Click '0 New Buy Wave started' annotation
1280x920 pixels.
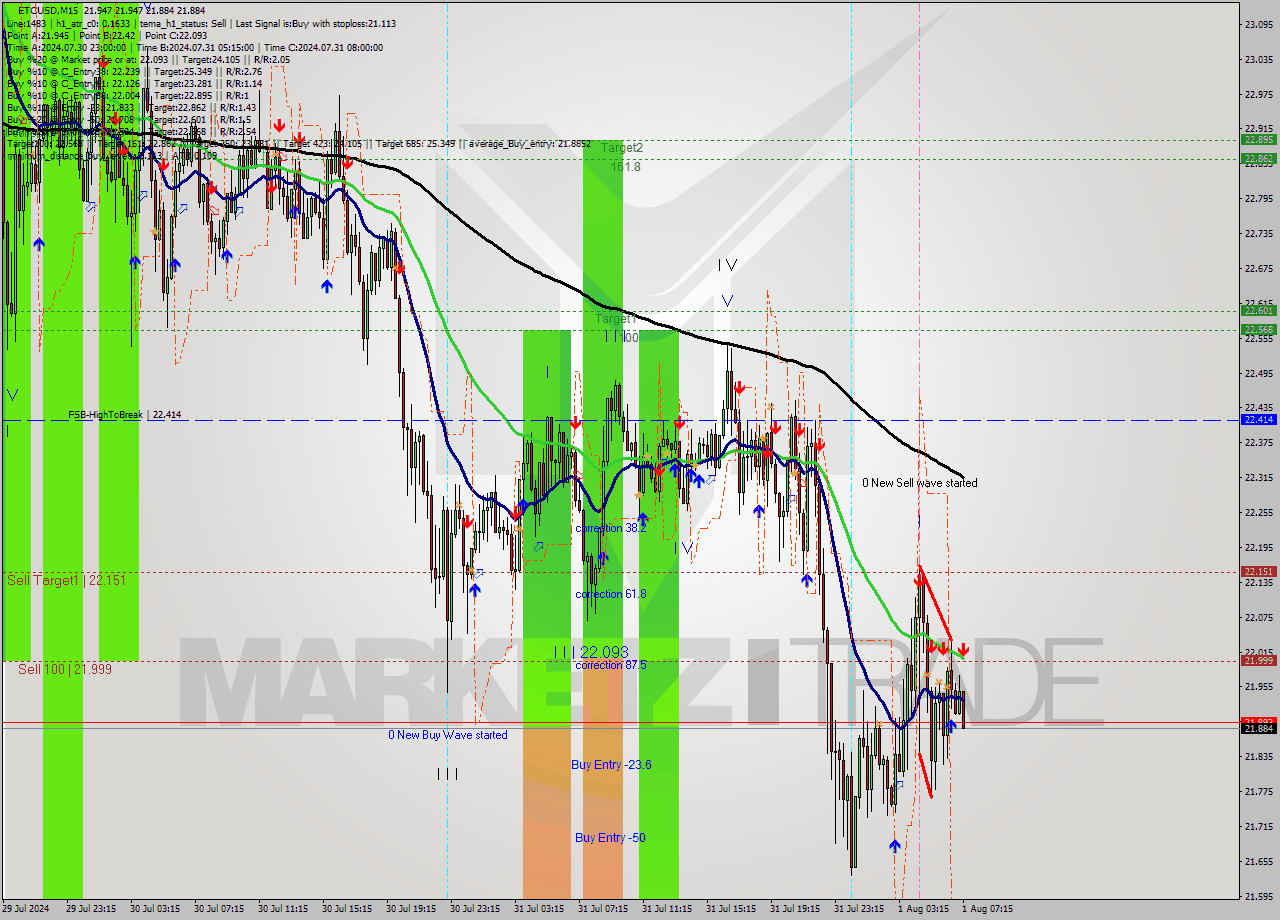tap(448, 735)
